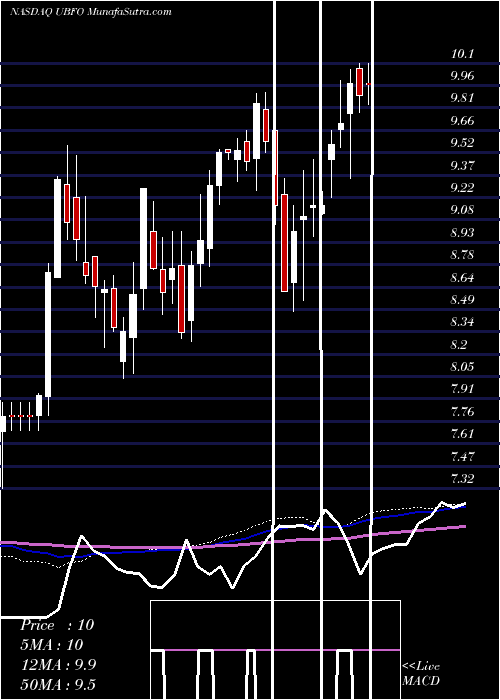Click the 8.2 price axis label

pyautogui.click(x=459, y=345)
